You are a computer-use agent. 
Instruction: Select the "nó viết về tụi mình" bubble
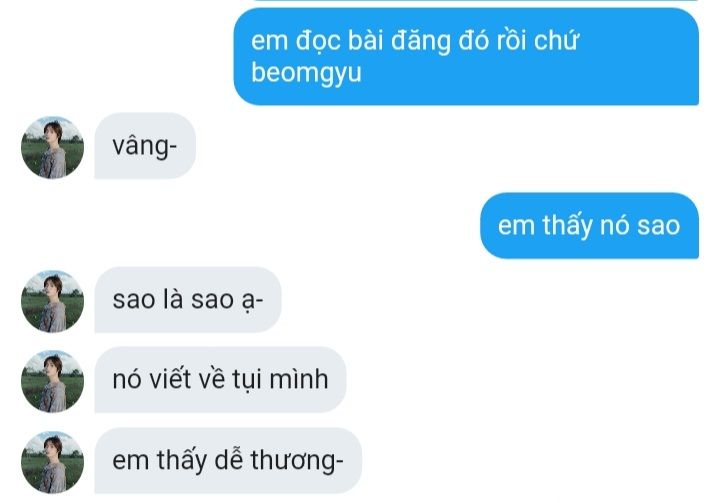point(220,379)
